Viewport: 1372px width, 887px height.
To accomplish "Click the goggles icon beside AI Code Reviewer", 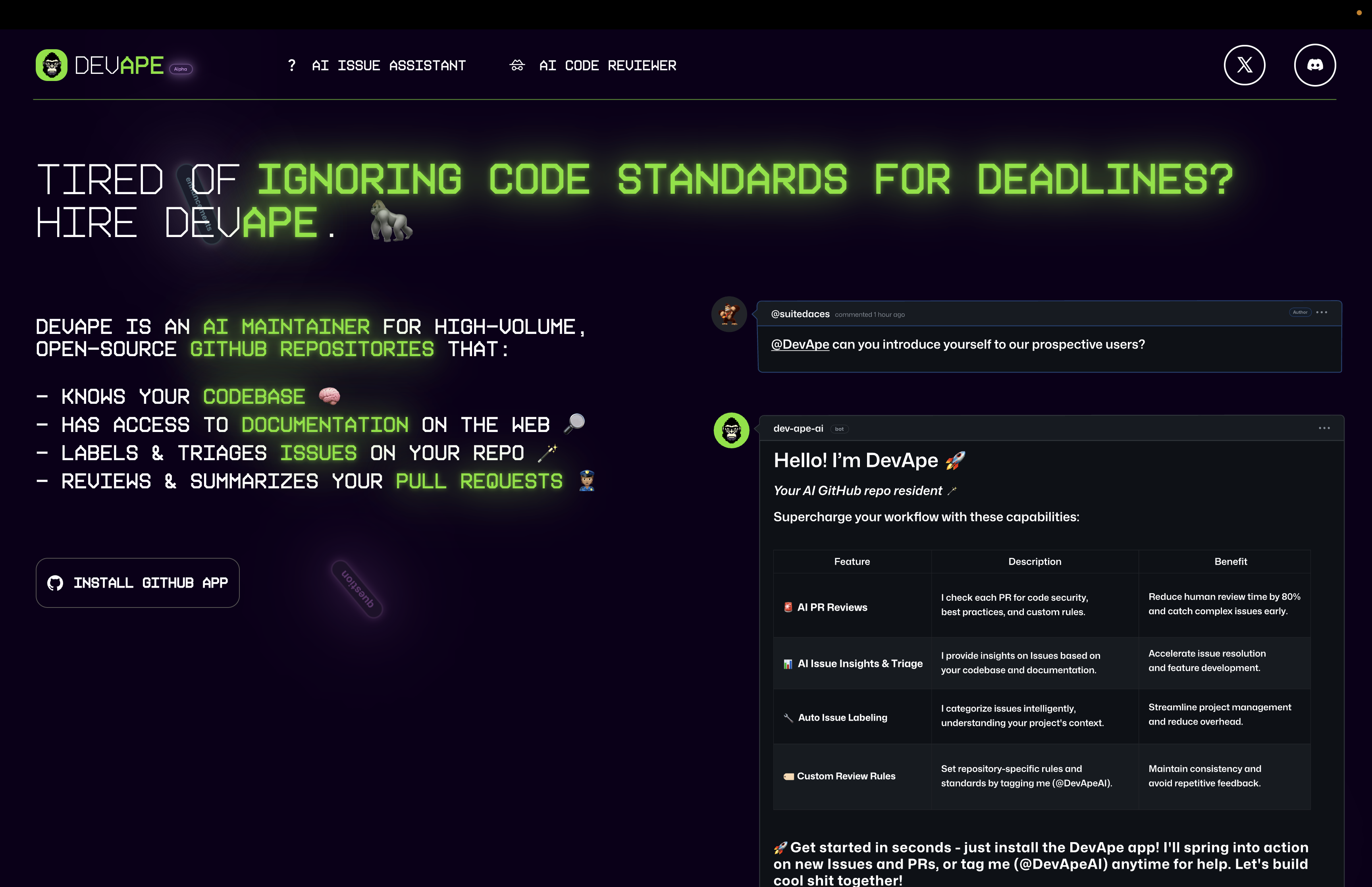I will click(x=517, y=65).
